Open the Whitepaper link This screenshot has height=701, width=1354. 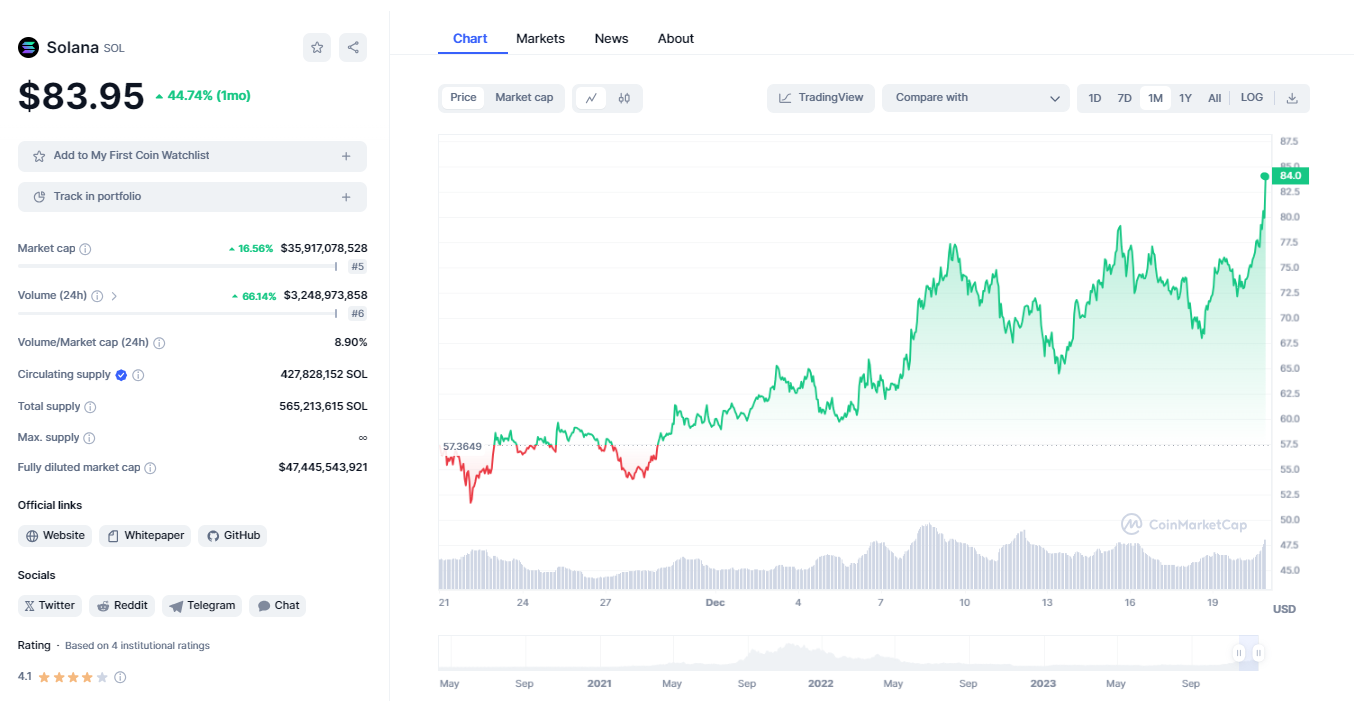(x=146, y=536)
